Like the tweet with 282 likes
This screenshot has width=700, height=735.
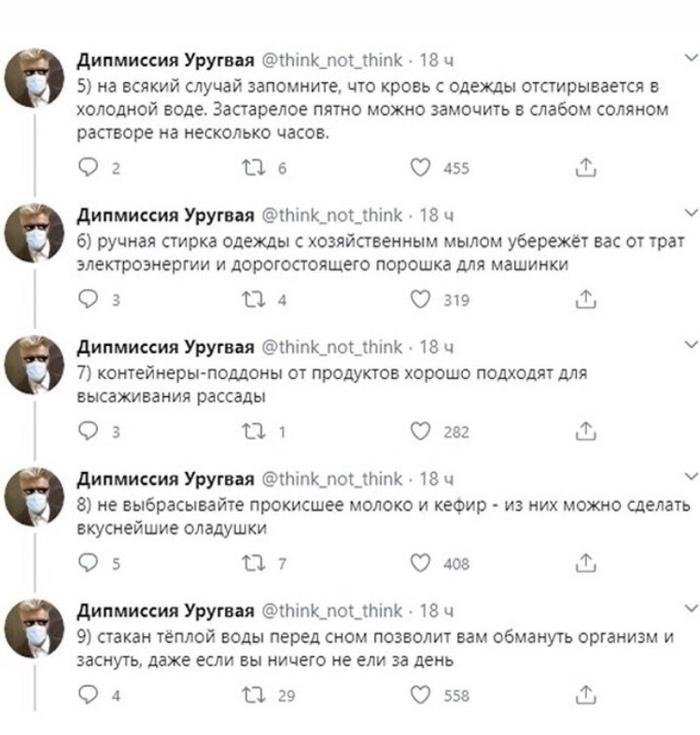coord(421,431)
